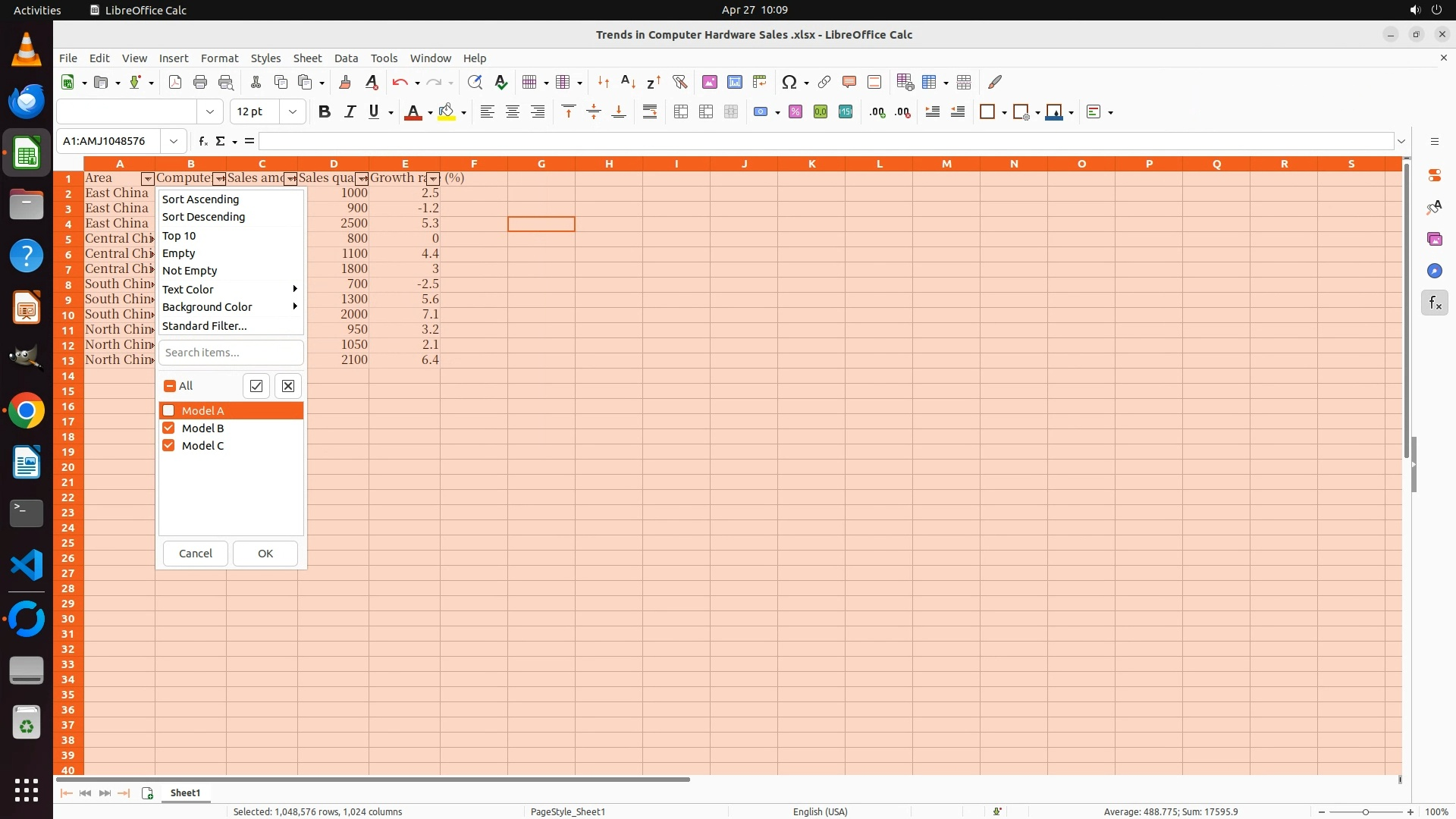The image size is (1456, 819).
Task: Click OK in the filter popup
Action: click(265, 554)
